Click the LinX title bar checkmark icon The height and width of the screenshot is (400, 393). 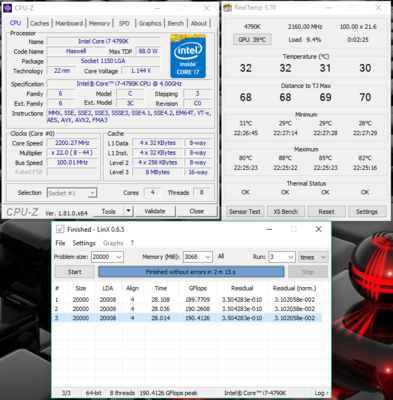click(60, 229)
